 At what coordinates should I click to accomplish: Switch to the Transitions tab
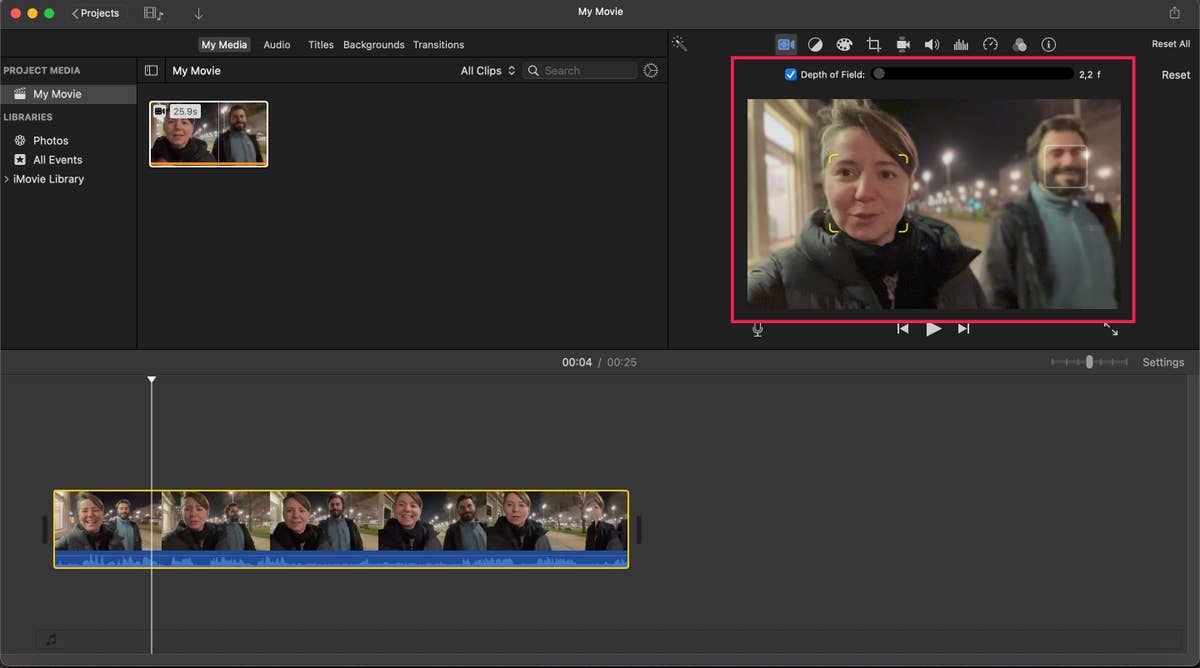pyautogui.click(x=438, y=45)
